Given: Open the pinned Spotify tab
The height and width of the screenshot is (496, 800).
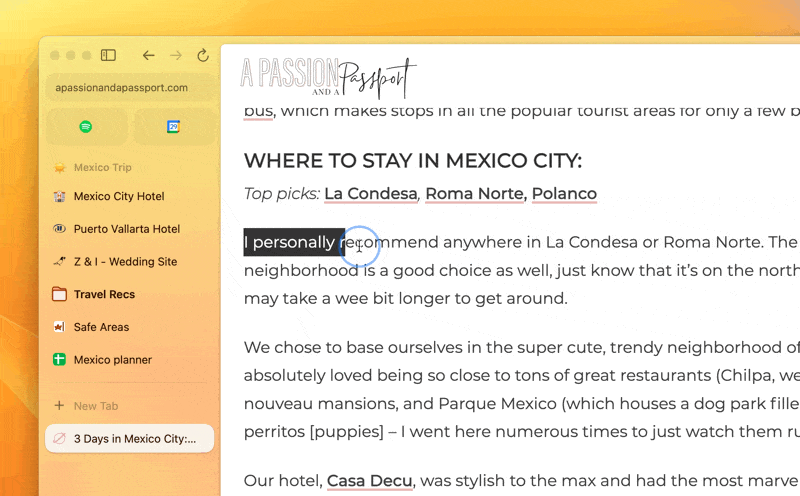Looking at the screenshot, I should click(x=86, y=127).
